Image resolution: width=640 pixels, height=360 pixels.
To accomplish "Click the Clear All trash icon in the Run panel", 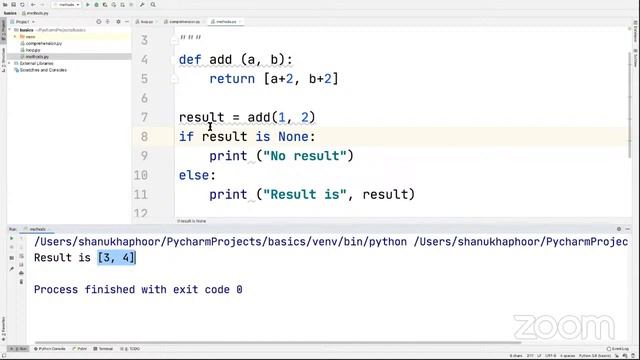I will coord(21,282).
